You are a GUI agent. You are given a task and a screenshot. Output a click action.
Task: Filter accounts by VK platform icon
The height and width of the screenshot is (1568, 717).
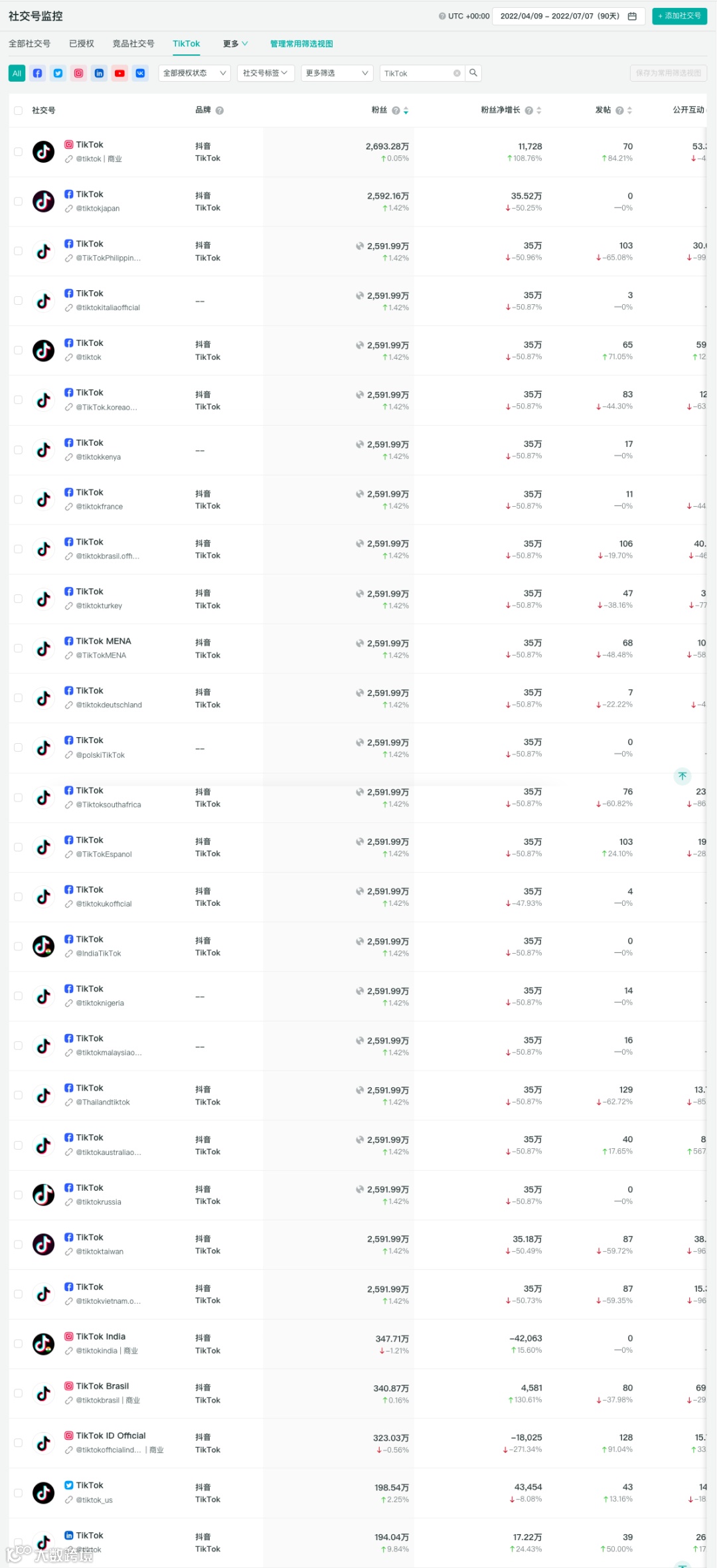click(x=140, y=73)
